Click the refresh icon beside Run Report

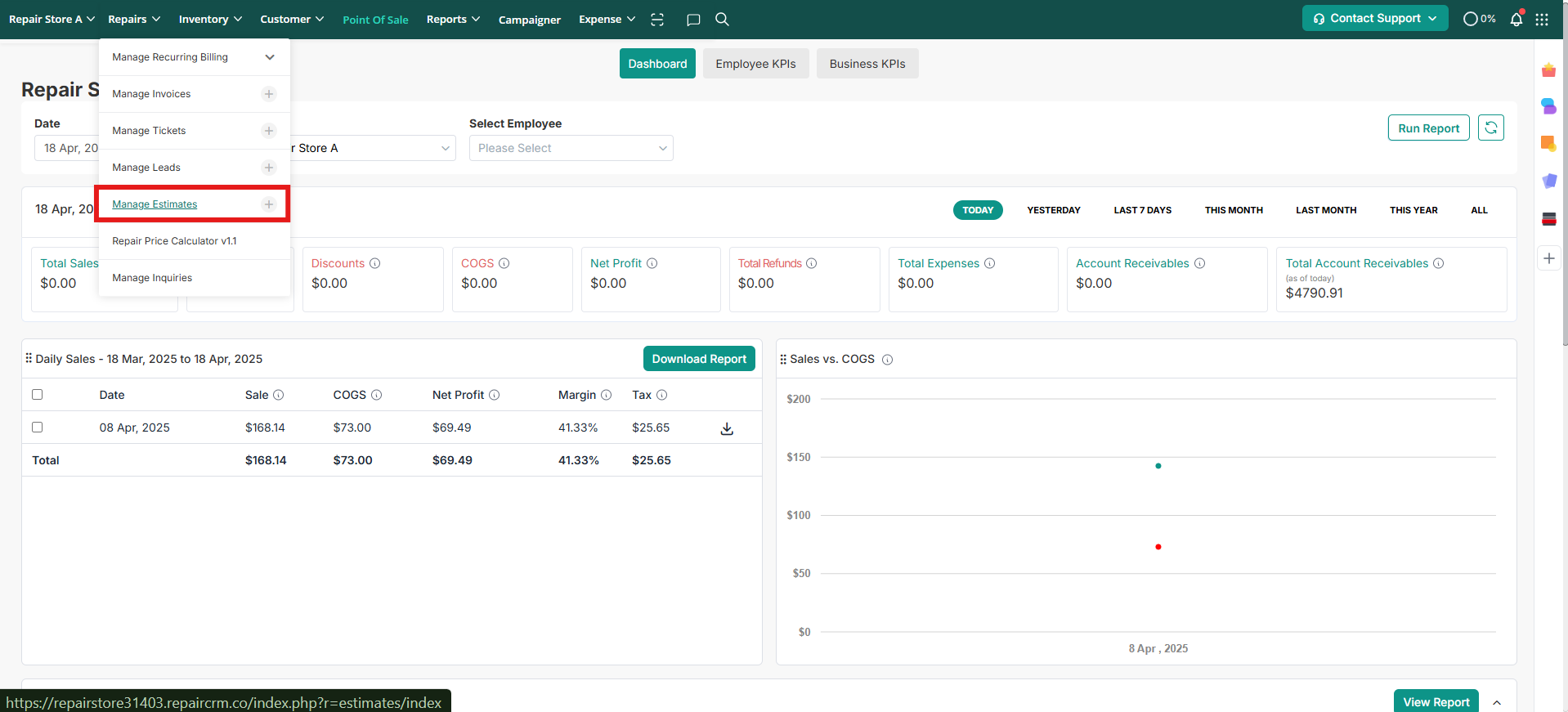[x=1490, y=128]
